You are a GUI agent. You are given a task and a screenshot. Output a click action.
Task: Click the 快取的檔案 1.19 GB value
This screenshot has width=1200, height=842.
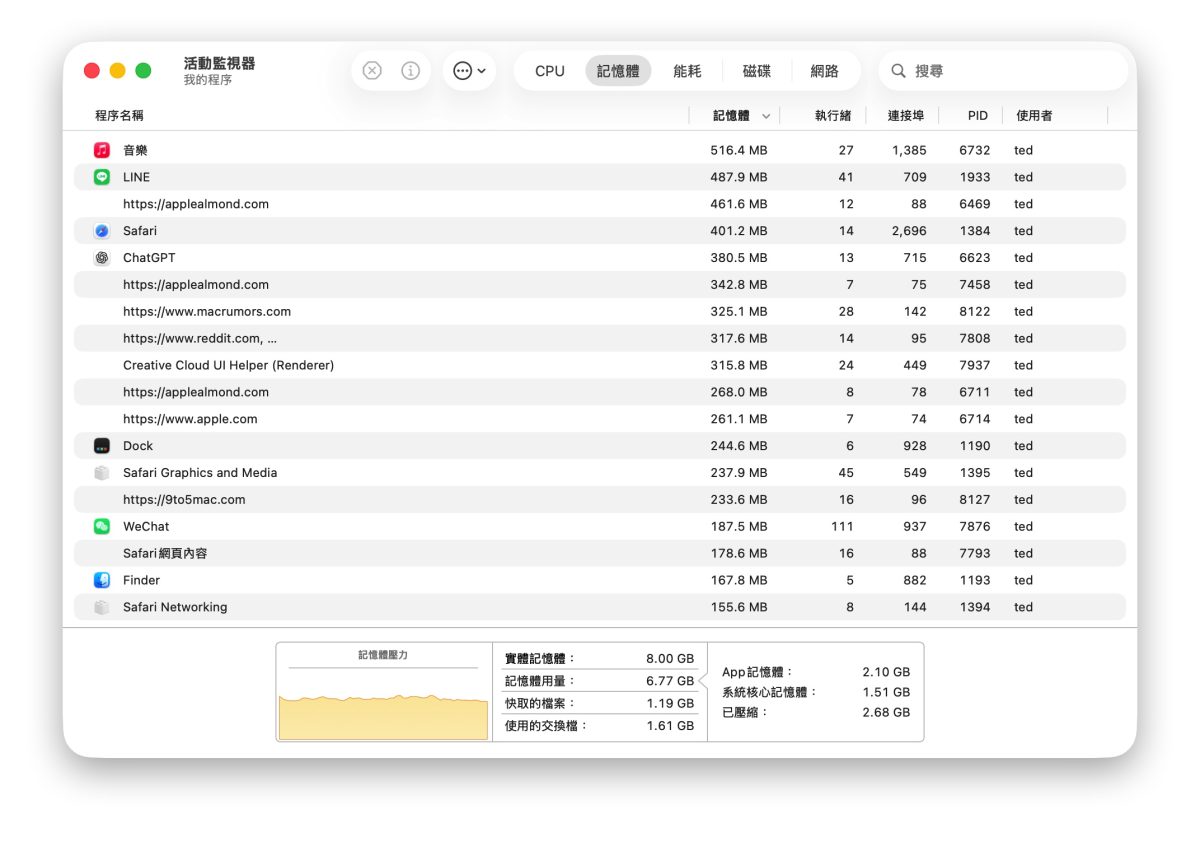coord(671,703)
